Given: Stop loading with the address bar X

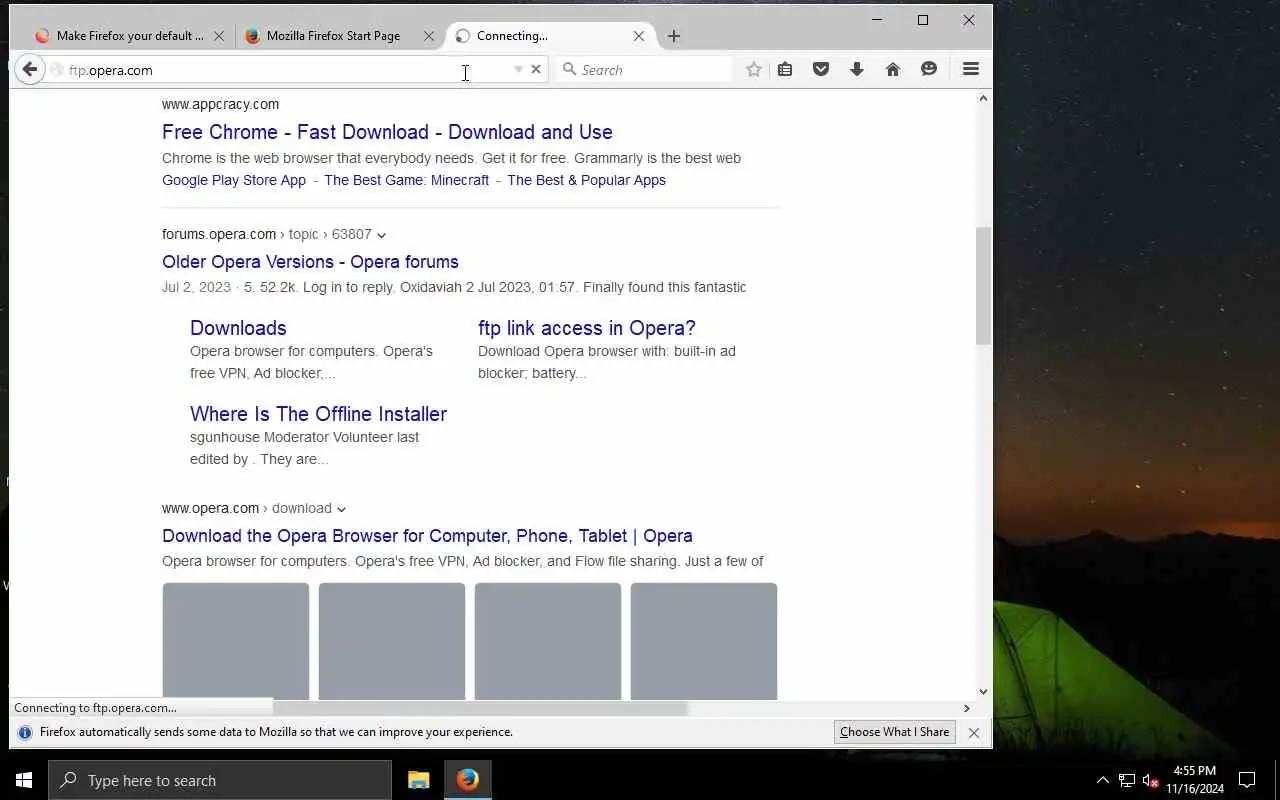Looking at the screenshot, I should pos(536,70).
